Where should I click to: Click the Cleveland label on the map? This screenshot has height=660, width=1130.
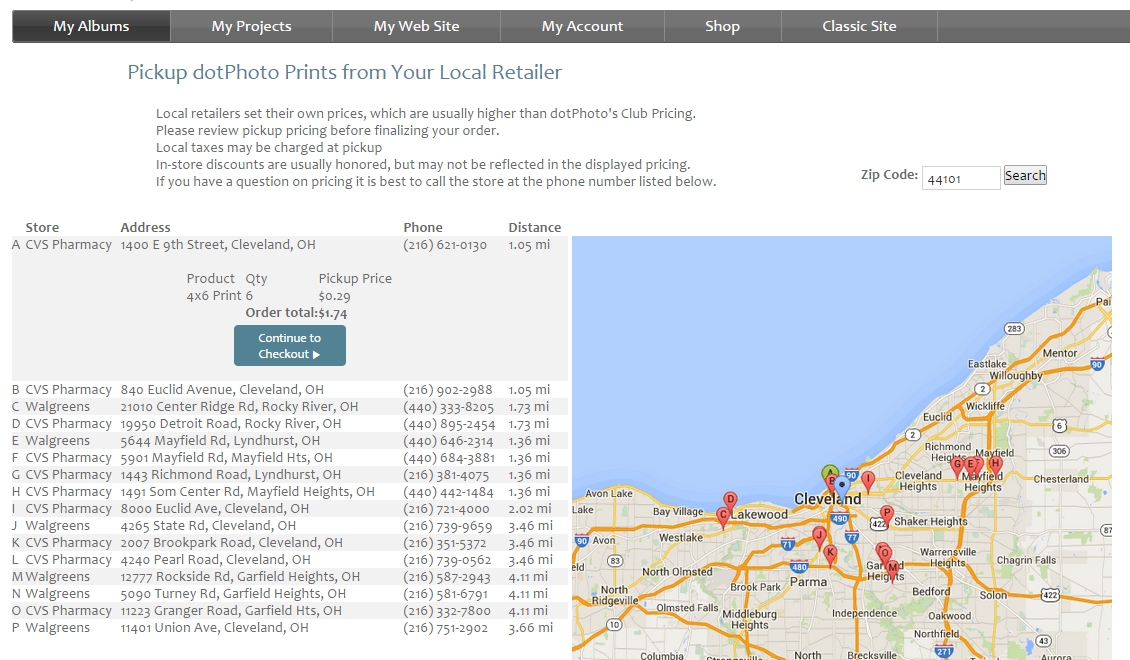827,499
